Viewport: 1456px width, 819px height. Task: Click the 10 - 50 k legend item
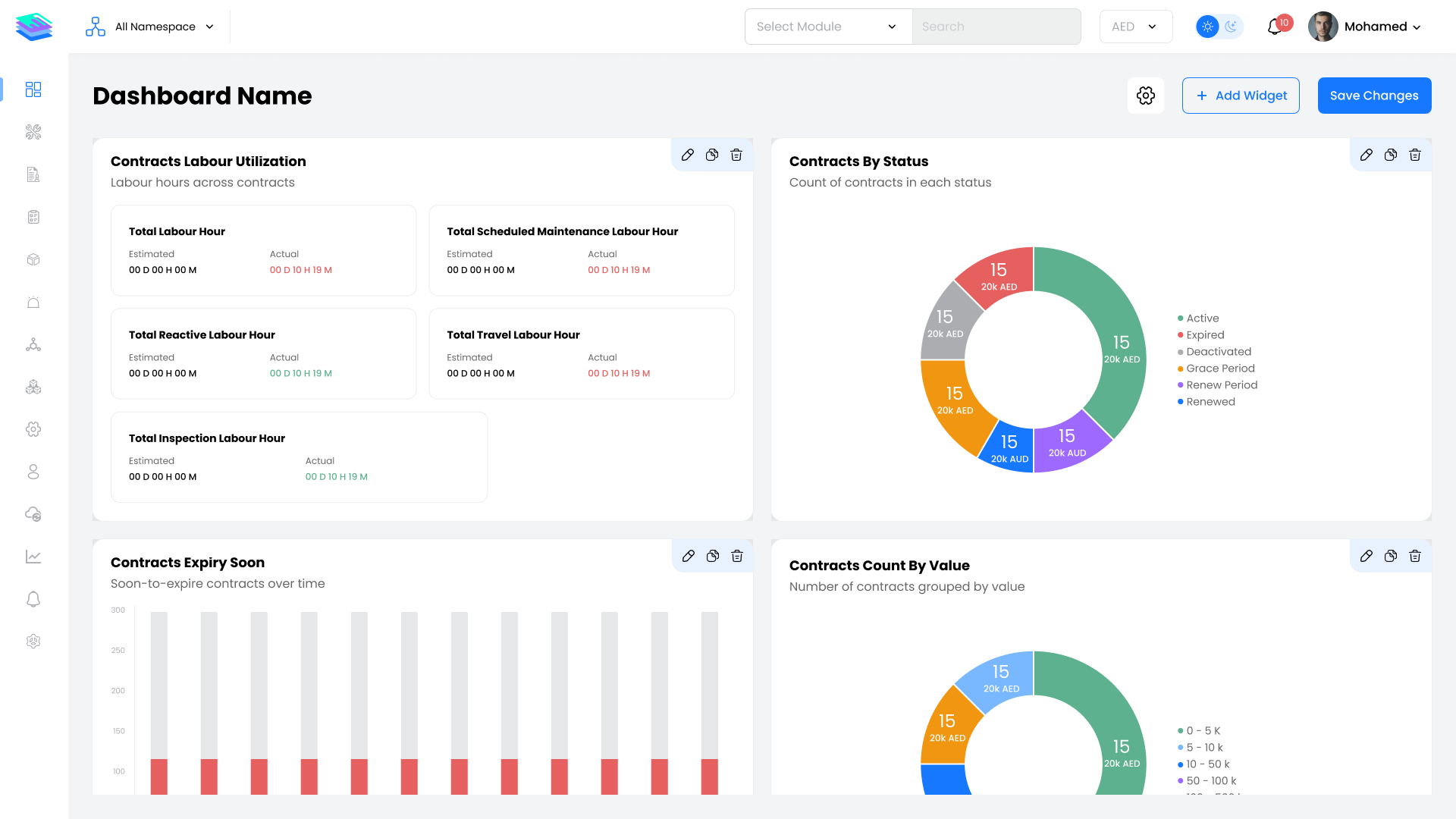(1203, 764)
